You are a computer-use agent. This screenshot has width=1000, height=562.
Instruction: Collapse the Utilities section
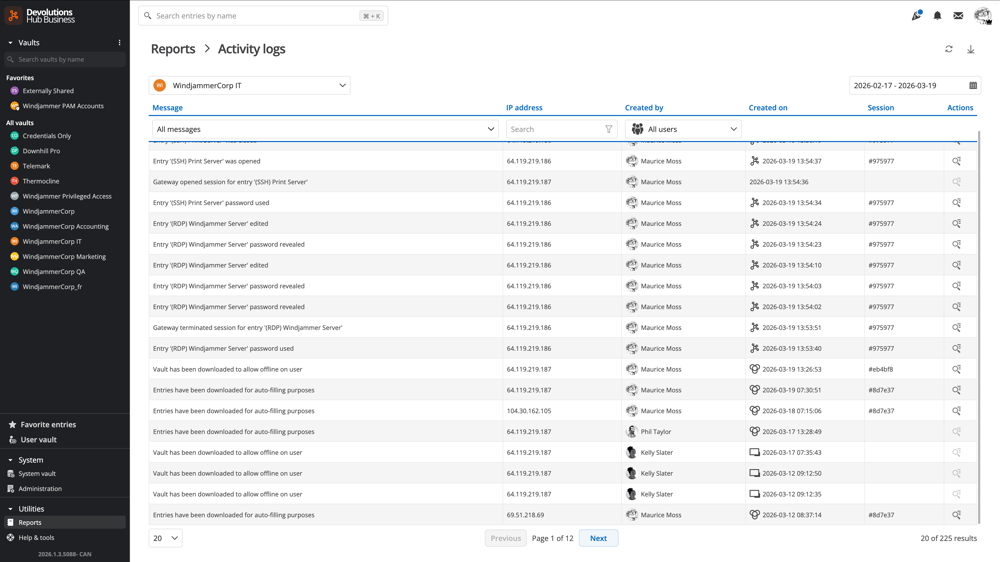pos(10,509)
